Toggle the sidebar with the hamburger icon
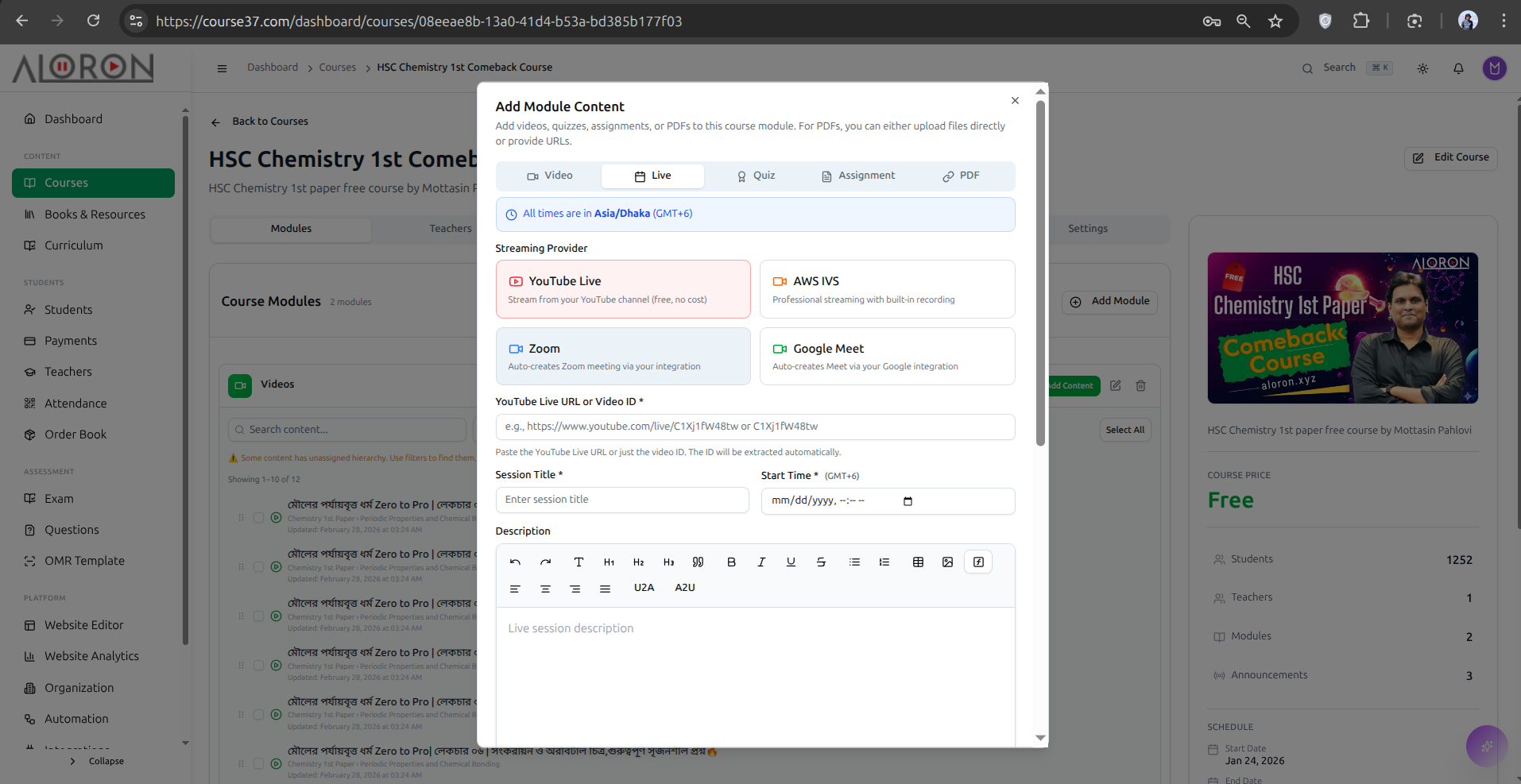The height and width of the screenshot is (784, 1521). pos(222,68)
